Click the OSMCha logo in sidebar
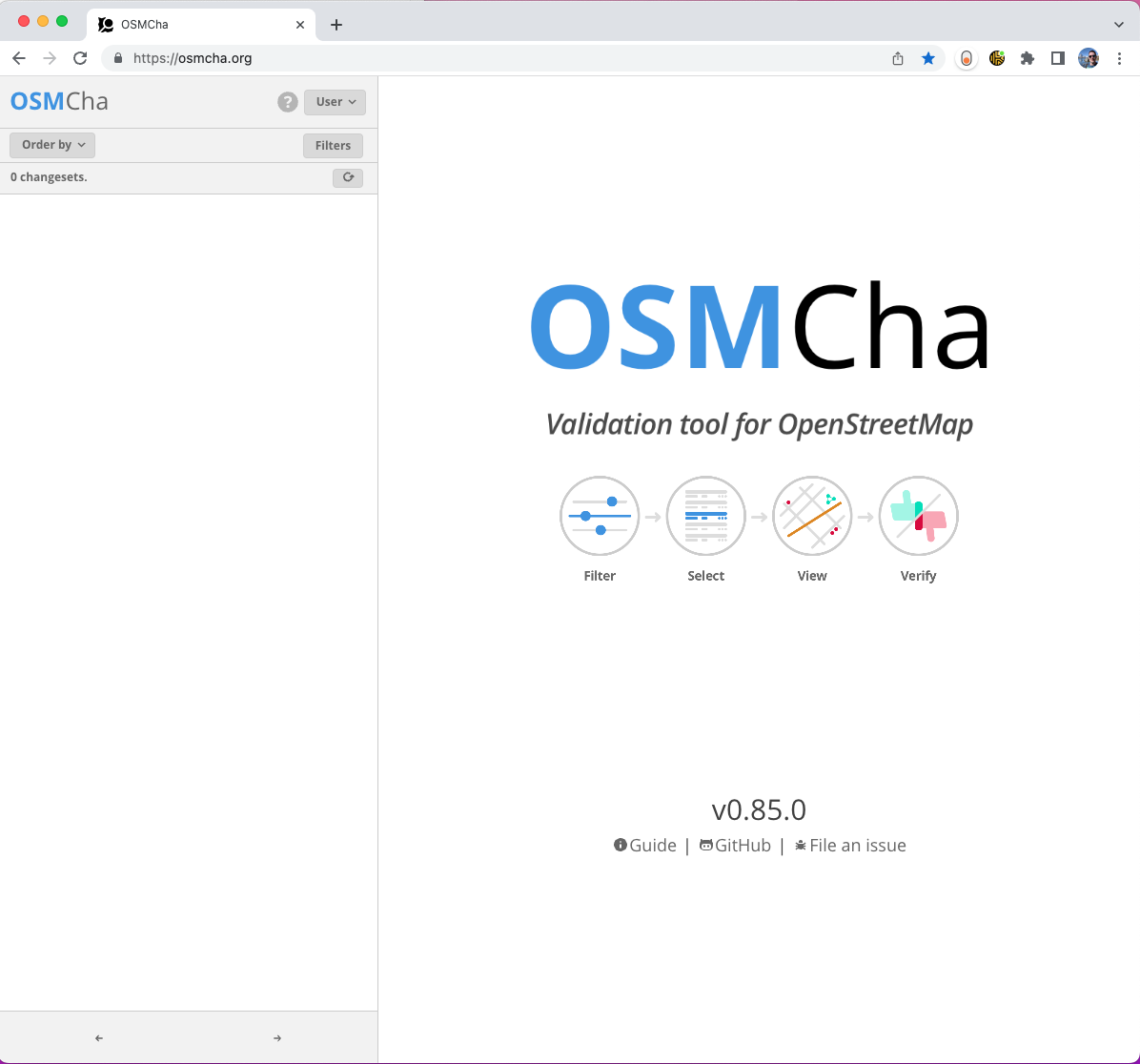Screen dimensions: 1140x1064 coord(59,101)
